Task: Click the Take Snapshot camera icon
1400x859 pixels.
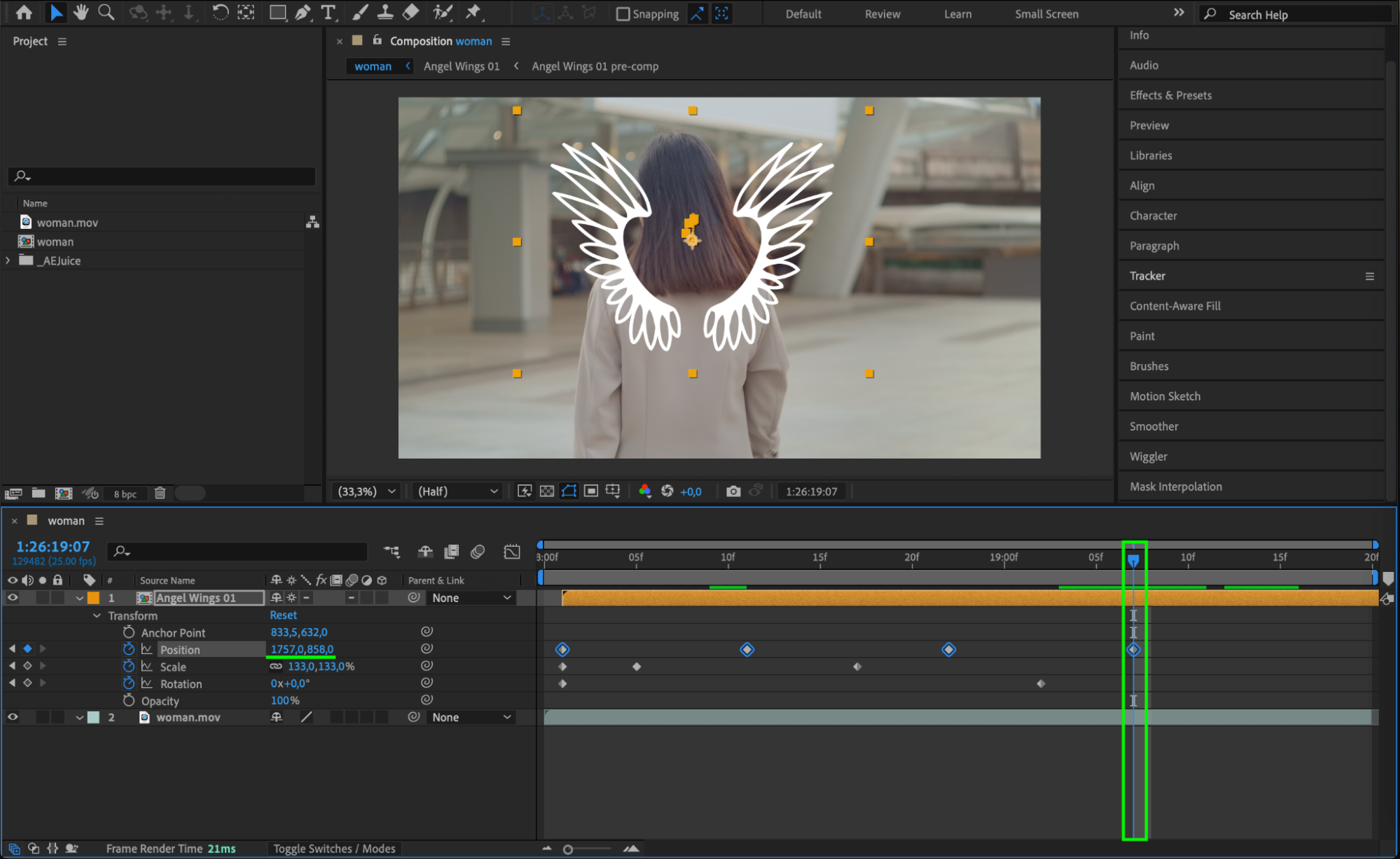Action: point(733,491)
